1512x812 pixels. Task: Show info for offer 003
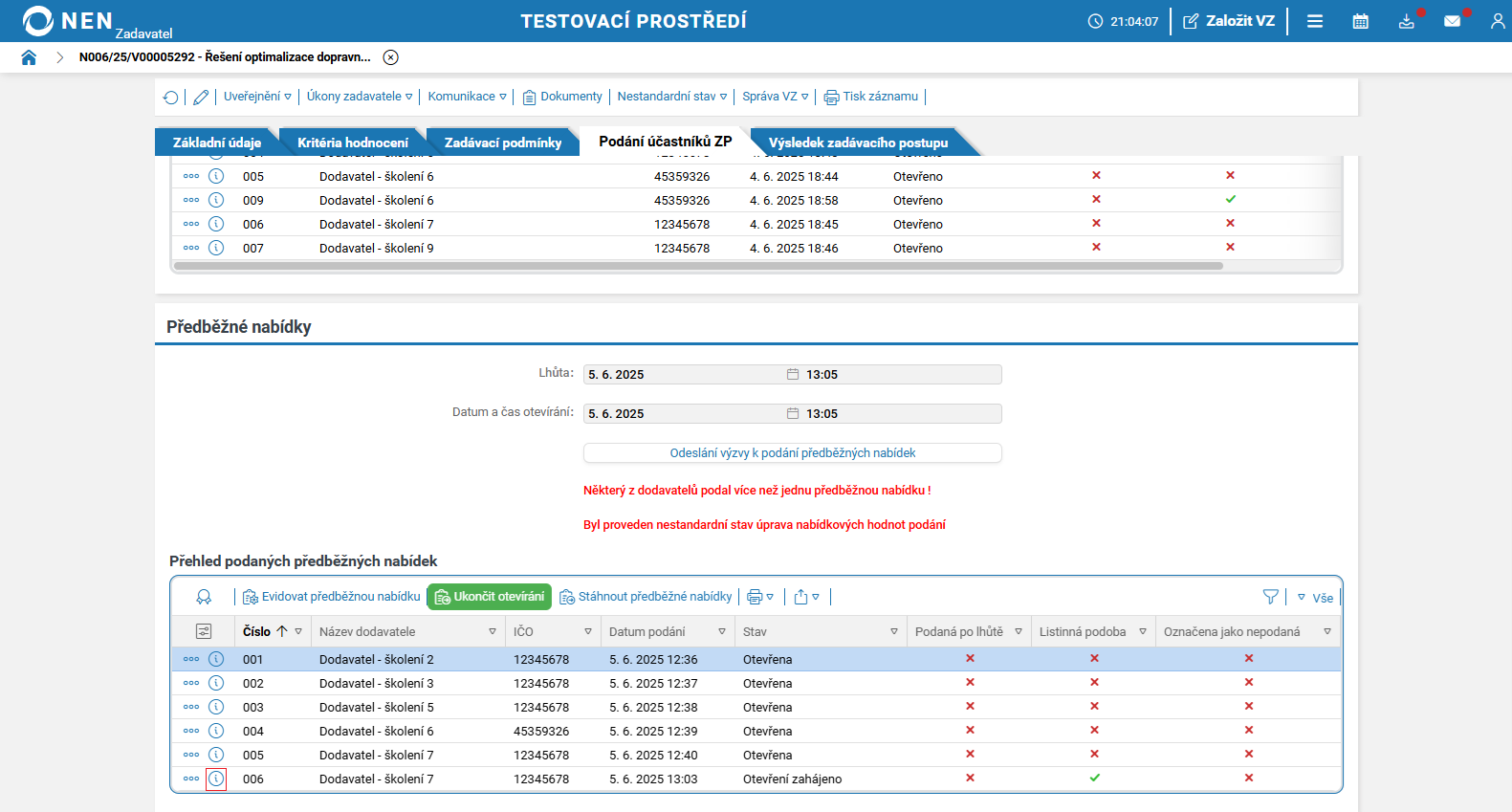216,707
